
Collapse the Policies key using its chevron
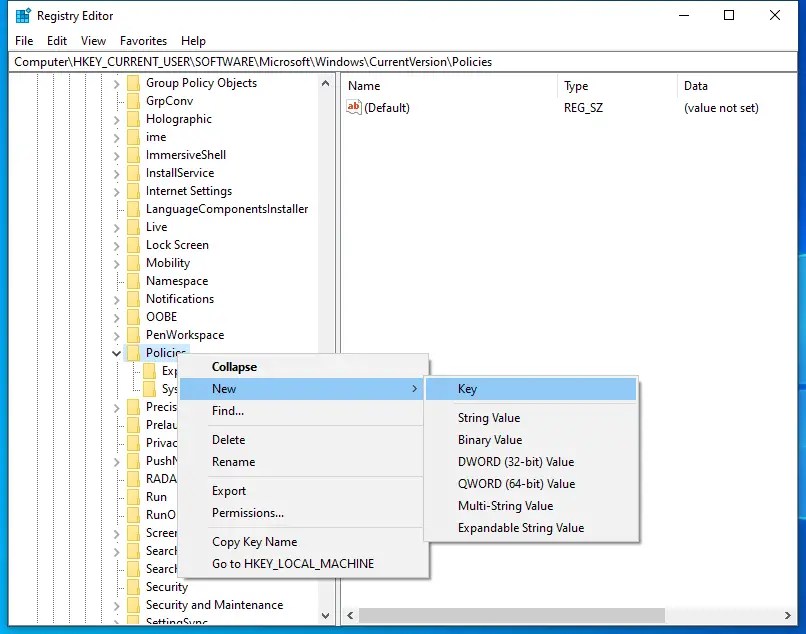point(119,353)
